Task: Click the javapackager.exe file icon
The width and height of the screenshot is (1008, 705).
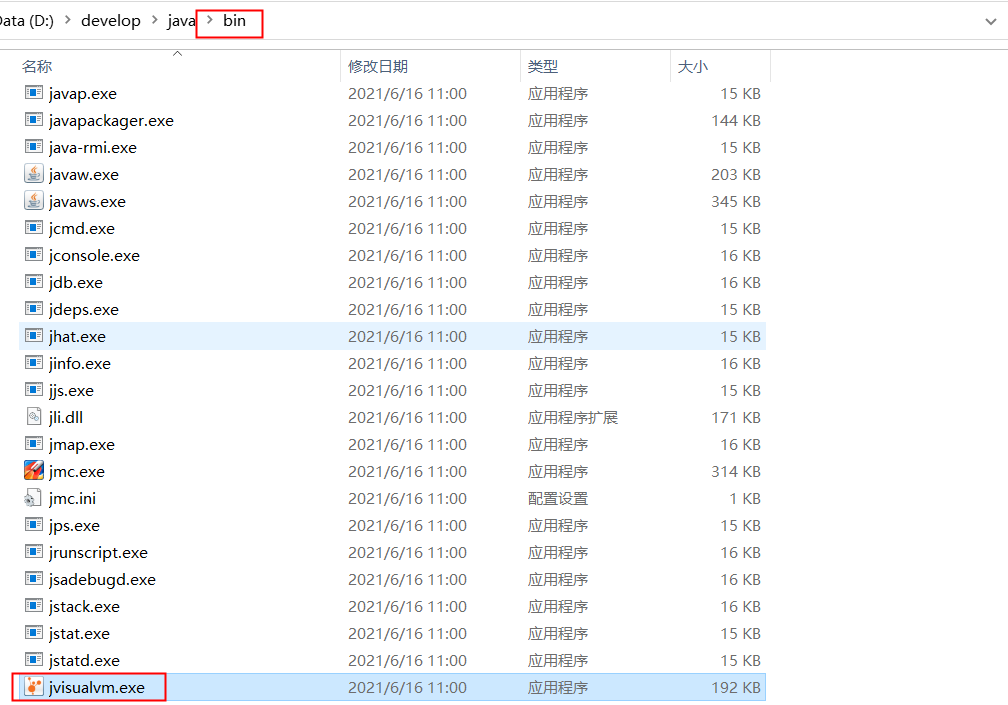Action: (x=33, y=120)
